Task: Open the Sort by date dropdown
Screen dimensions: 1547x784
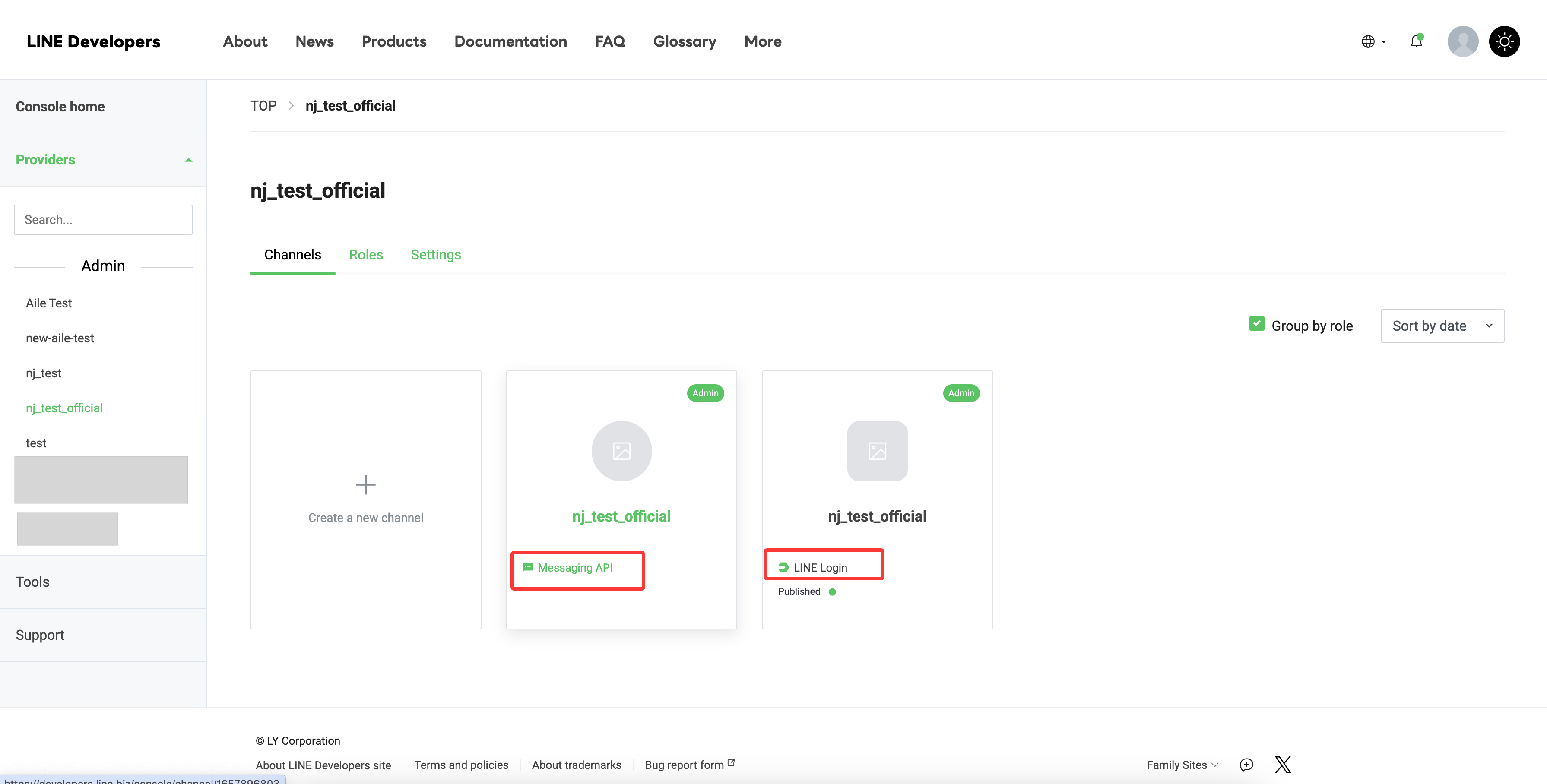Action: click(1442, 326)
